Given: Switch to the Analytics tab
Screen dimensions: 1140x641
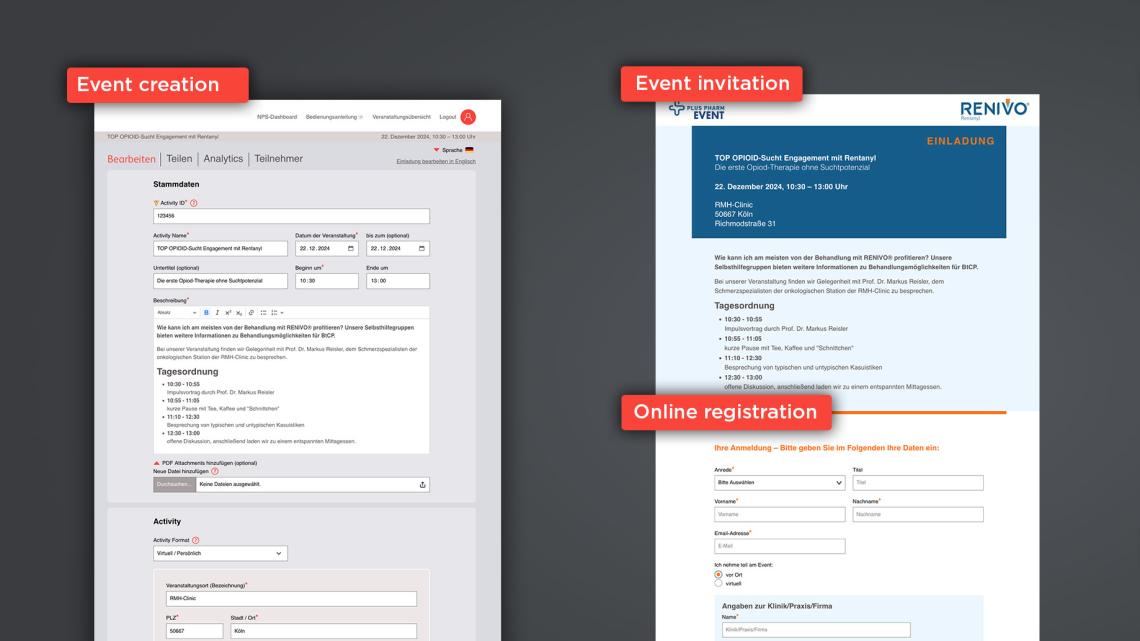Looking at the screenshot, I should coord(223,159).
